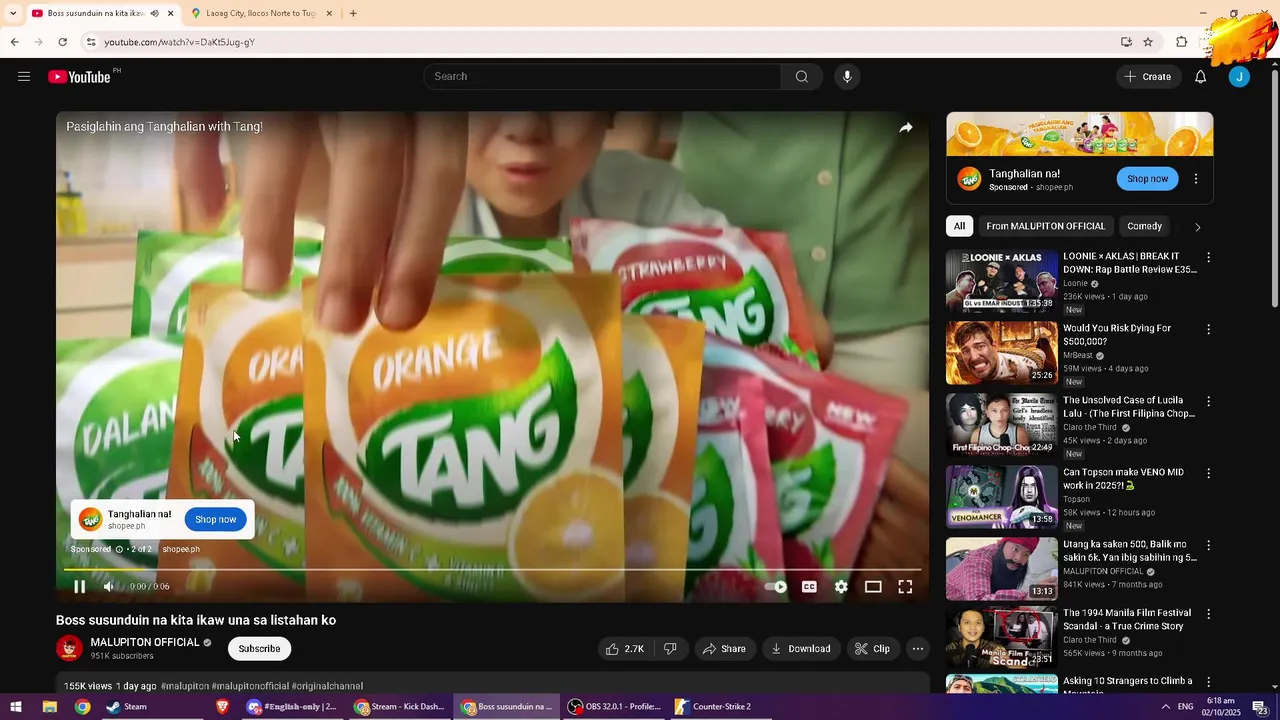Viewport: 1280px width, 720px height.
Task: Toggle the autoplay switch
Action: 776,587
